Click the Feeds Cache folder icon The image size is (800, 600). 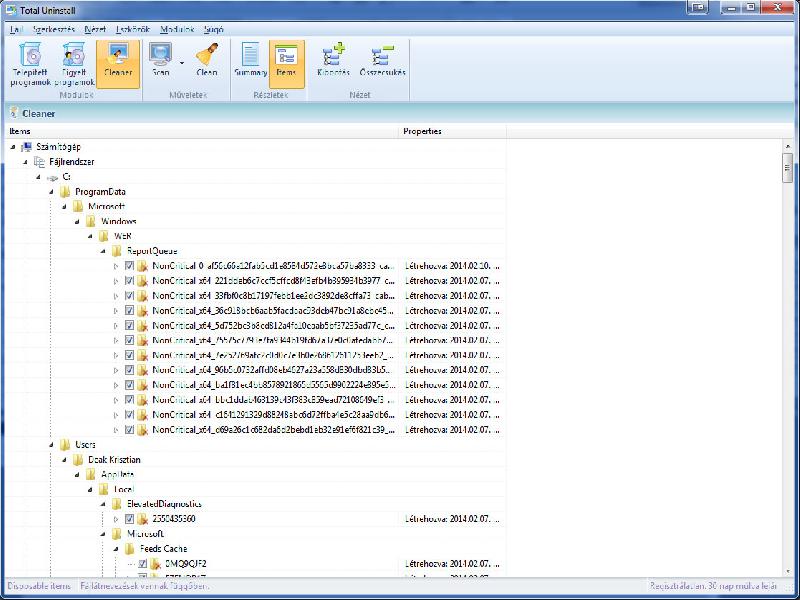click(x=130, y=549)
